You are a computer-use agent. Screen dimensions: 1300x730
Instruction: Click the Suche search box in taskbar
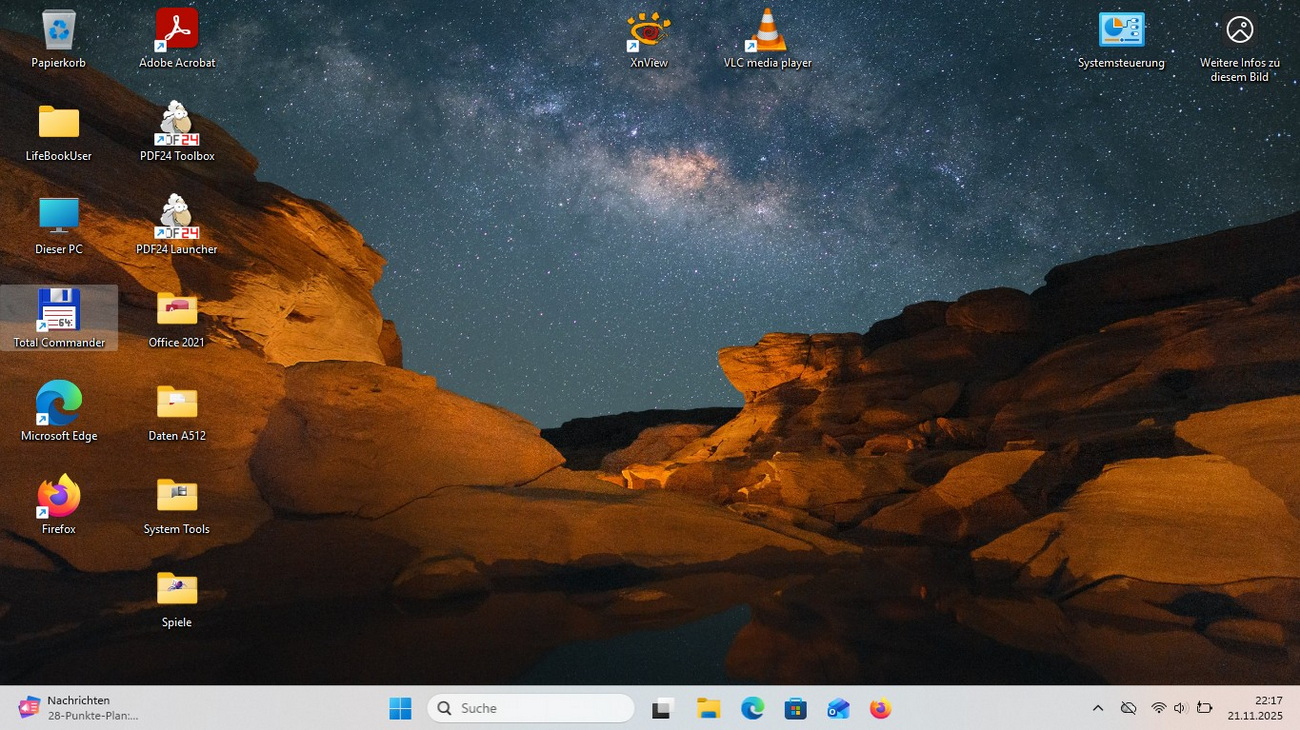click(531, 708)
